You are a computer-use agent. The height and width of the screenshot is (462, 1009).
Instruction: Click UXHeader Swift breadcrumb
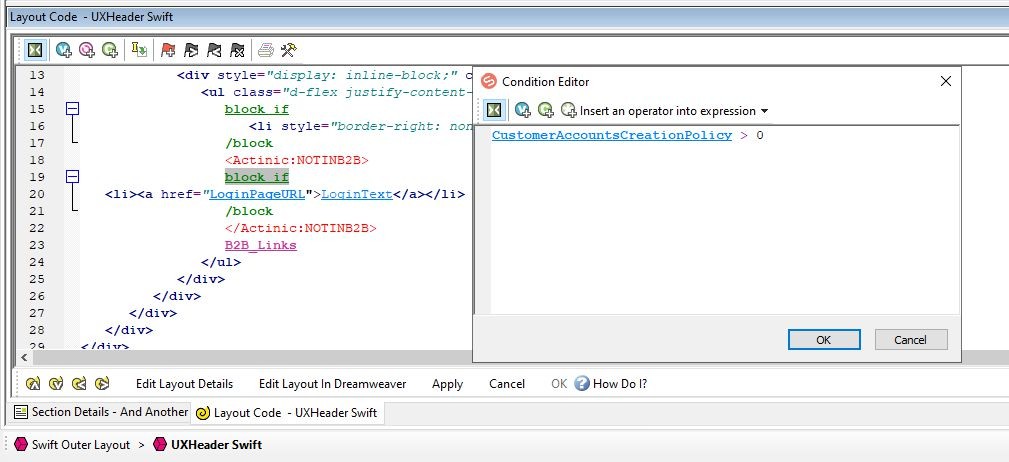pyautogui.click(x=216, y=445)
